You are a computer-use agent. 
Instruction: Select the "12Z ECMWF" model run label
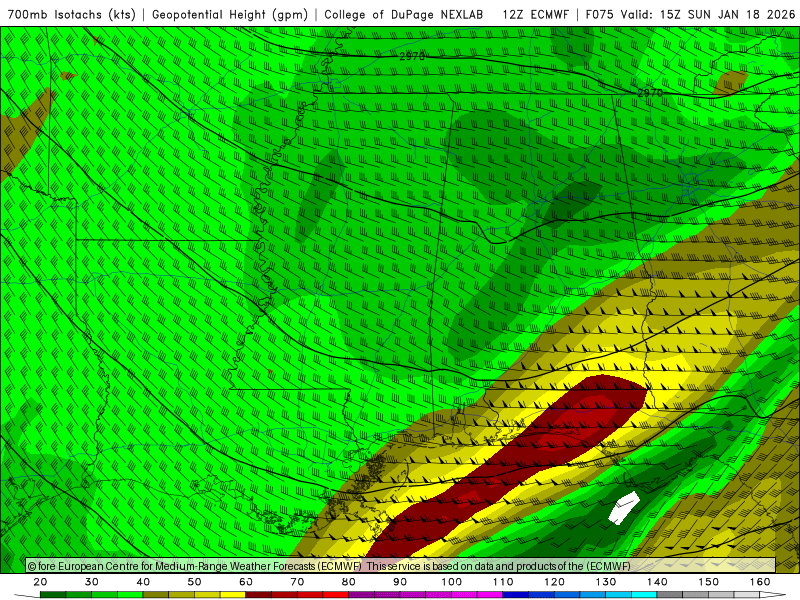click(x=535, y=15)
